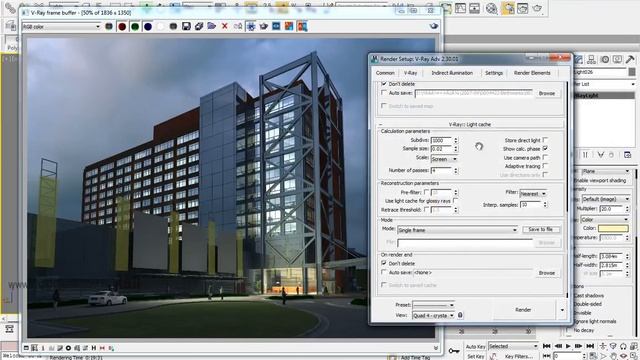Open the Mode dropdown showing Single frame

point(458,230)
